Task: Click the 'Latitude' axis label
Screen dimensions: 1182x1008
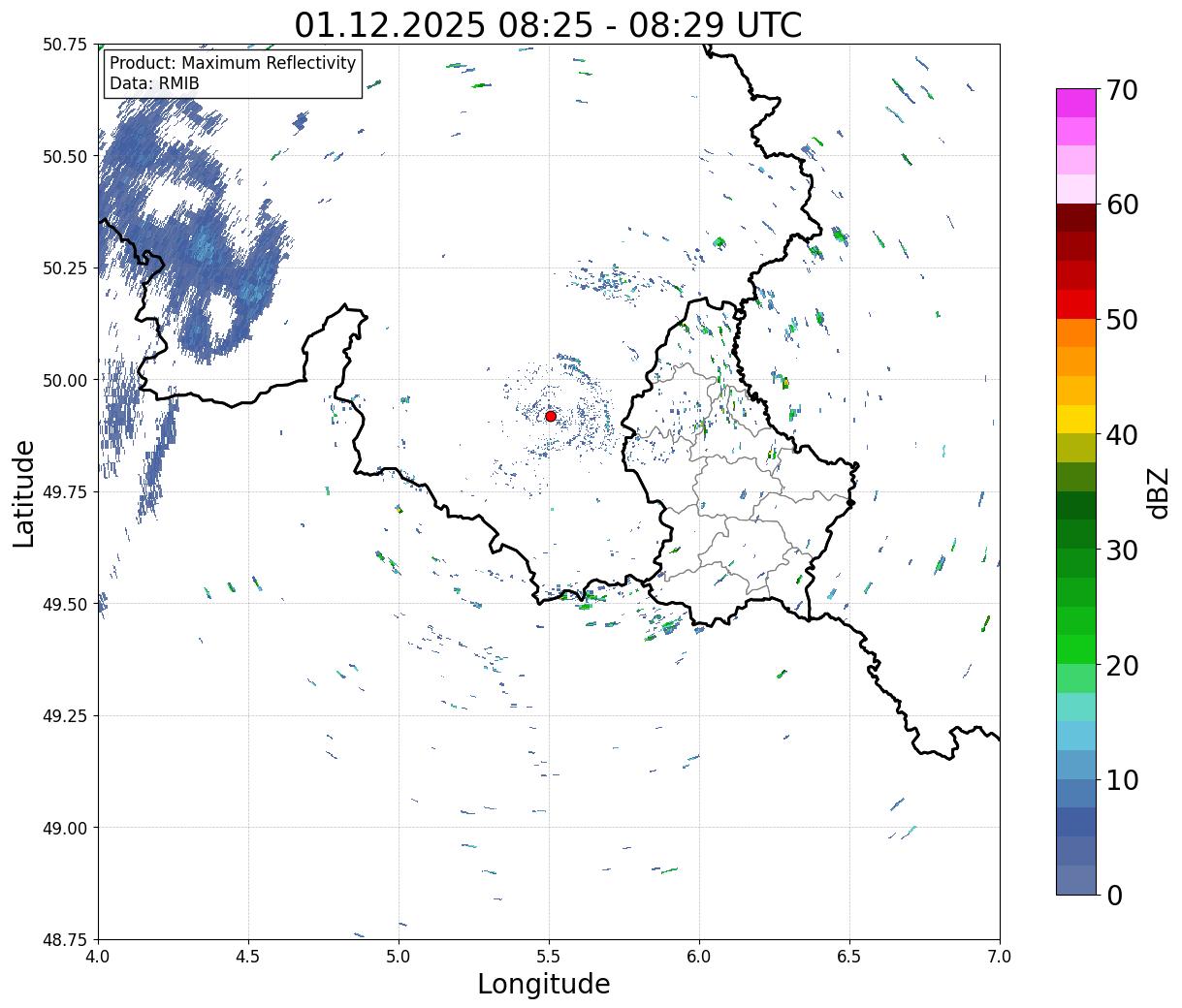Action: (24, 493)
